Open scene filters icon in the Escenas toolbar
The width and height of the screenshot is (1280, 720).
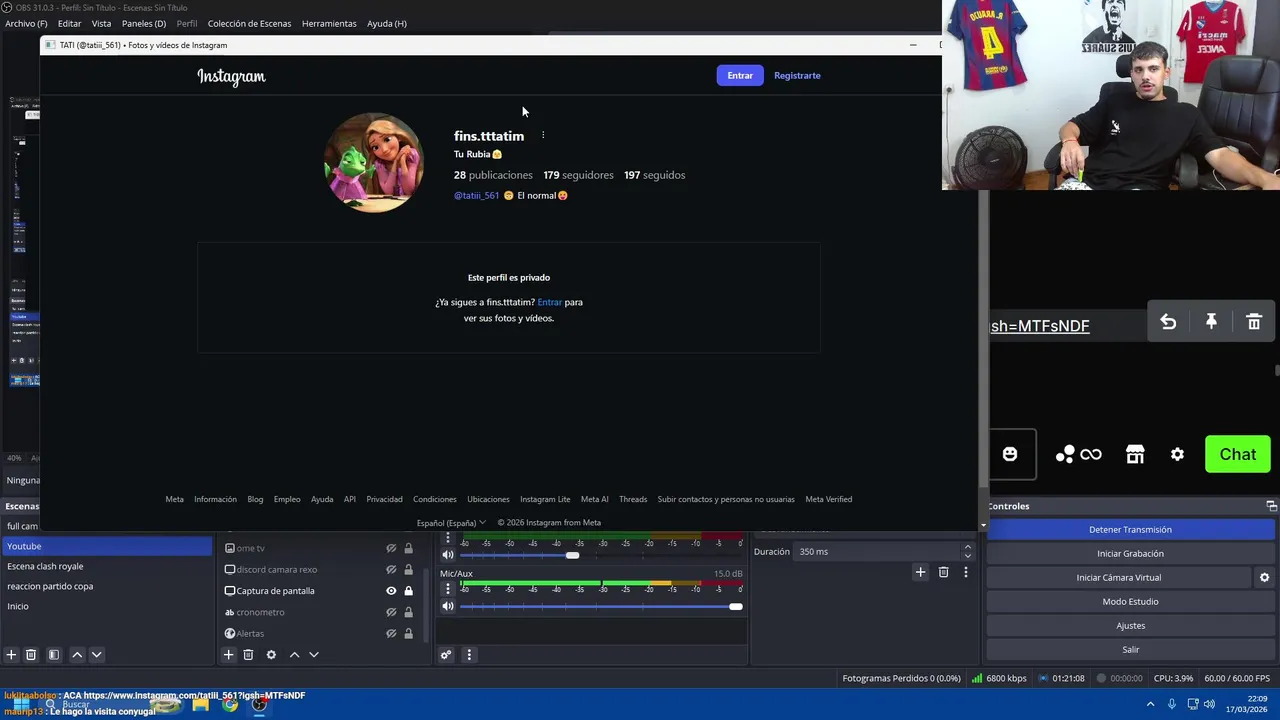tap(54, 655)
